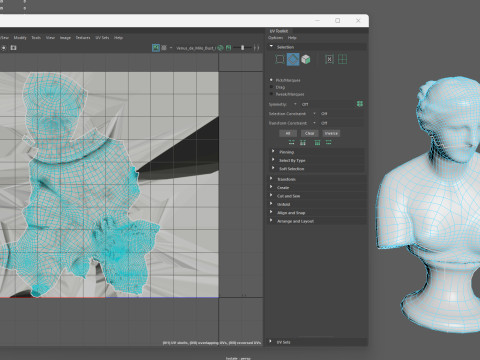Screen dimensions: 480x360
Task: Select the Face selection cube icon
Action: 306,59
